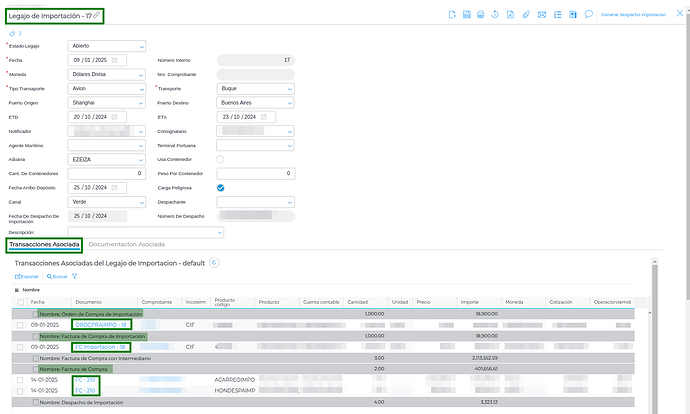This screenshot has height=414, width=690.
Task: Click the save icon in toolbar
Action: tap(467, 15)
